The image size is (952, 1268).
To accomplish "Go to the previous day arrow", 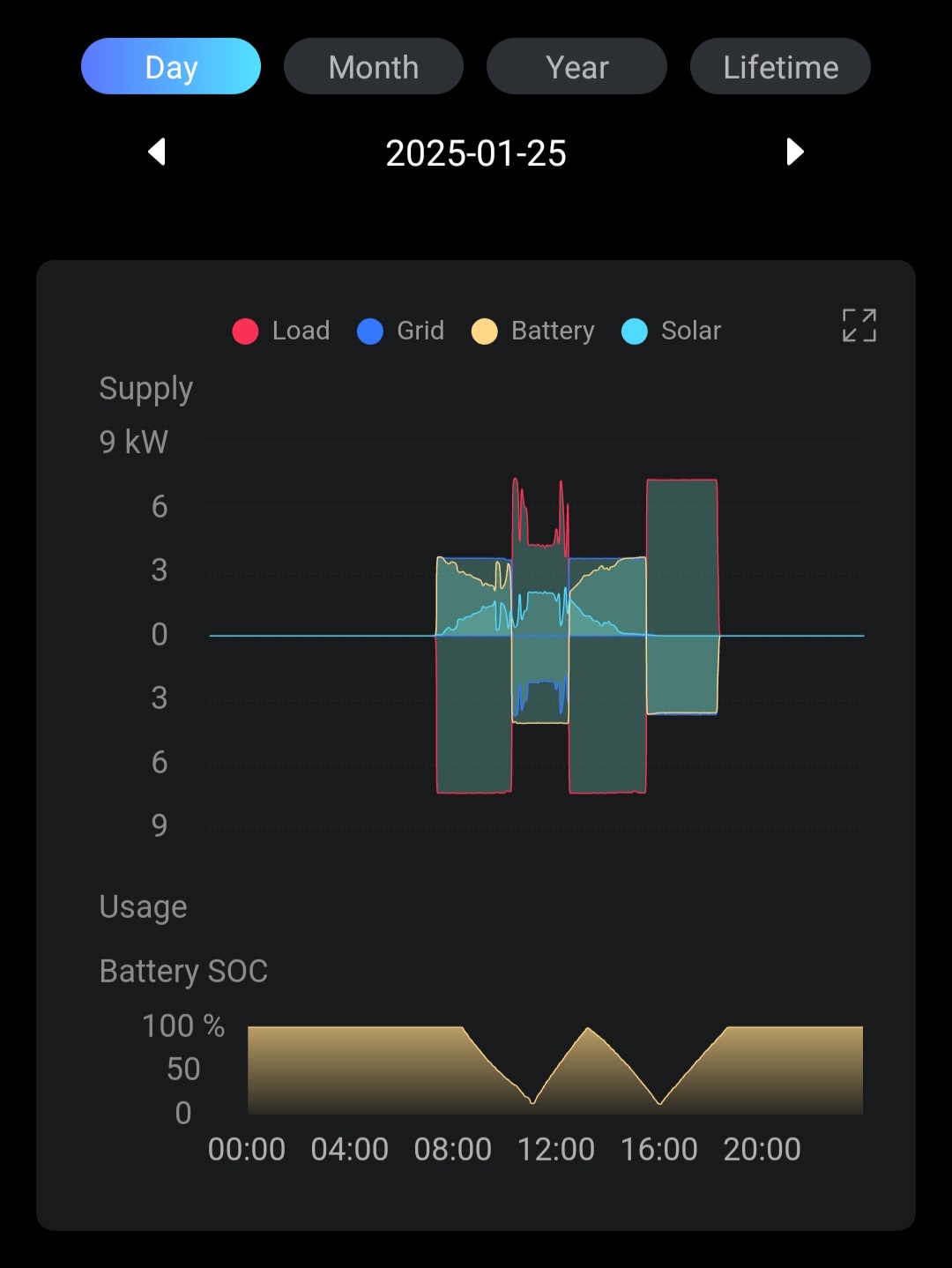I will click(157, 152).
